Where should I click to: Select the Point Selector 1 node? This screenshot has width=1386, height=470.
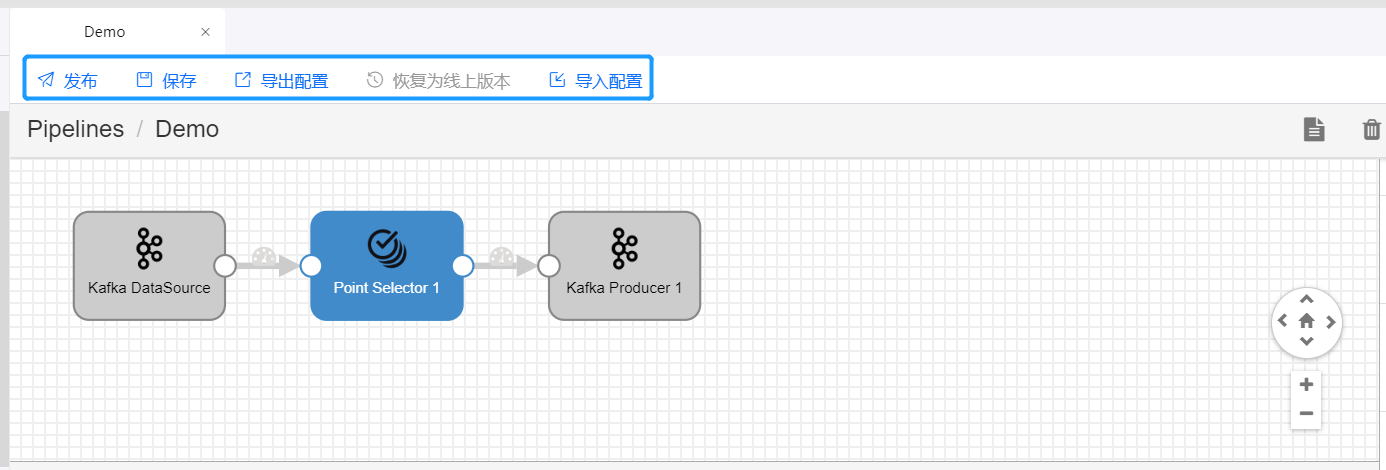click(386, 265)
